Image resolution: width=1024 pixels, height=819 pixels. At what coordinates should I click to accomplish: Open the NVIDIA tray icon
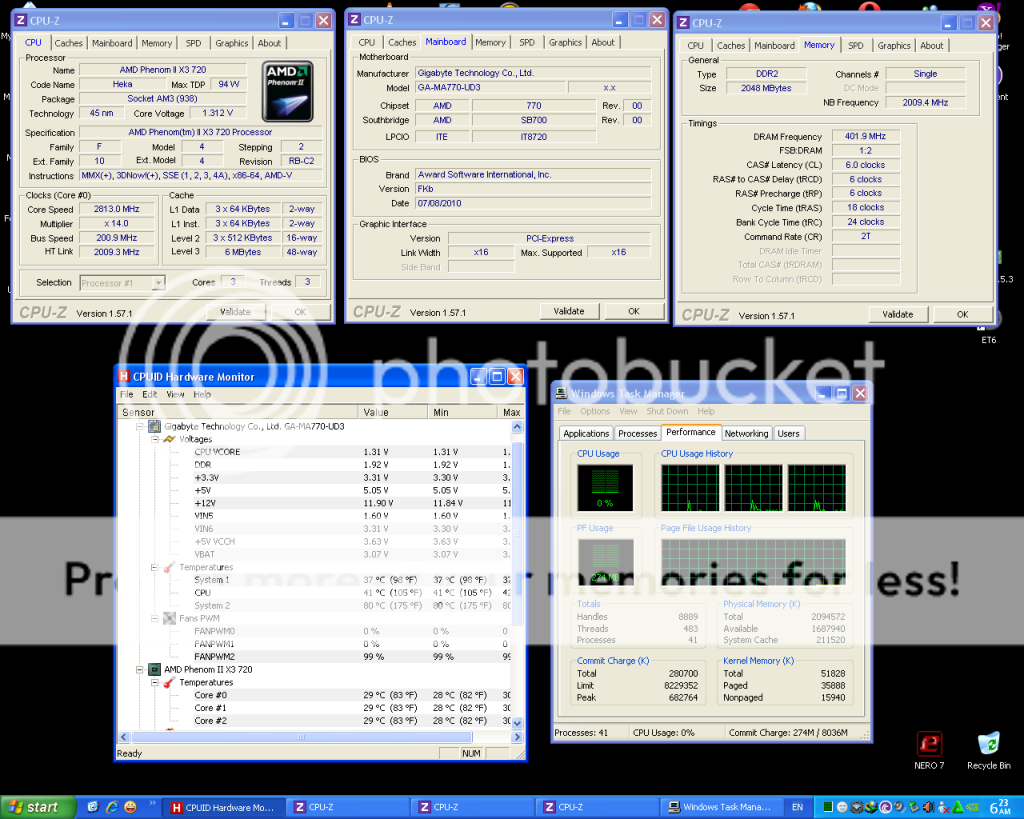(x=972, y=807)
